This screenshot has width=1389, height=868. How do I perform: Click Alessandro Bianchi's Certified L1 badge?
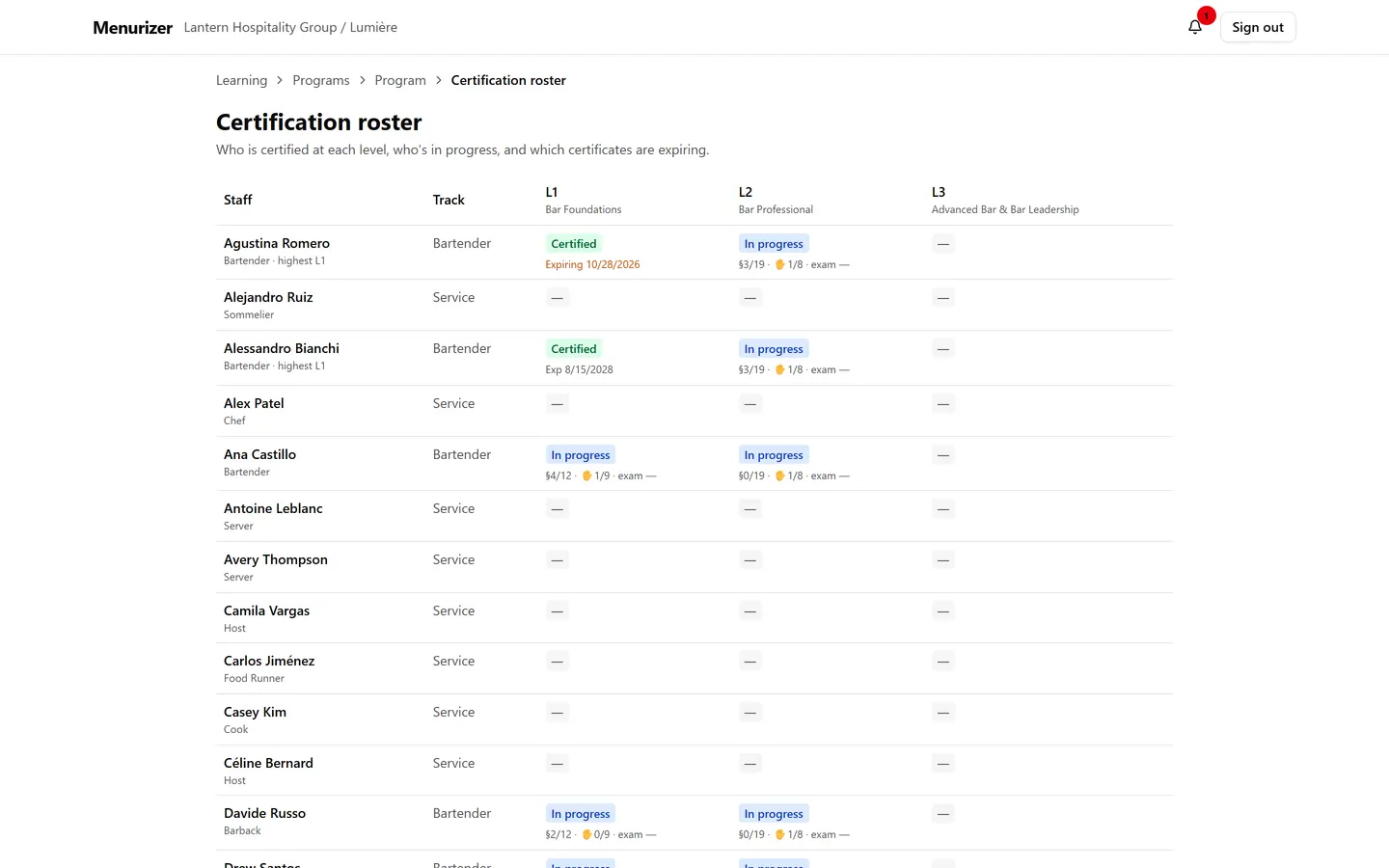[x=574, y=349]
